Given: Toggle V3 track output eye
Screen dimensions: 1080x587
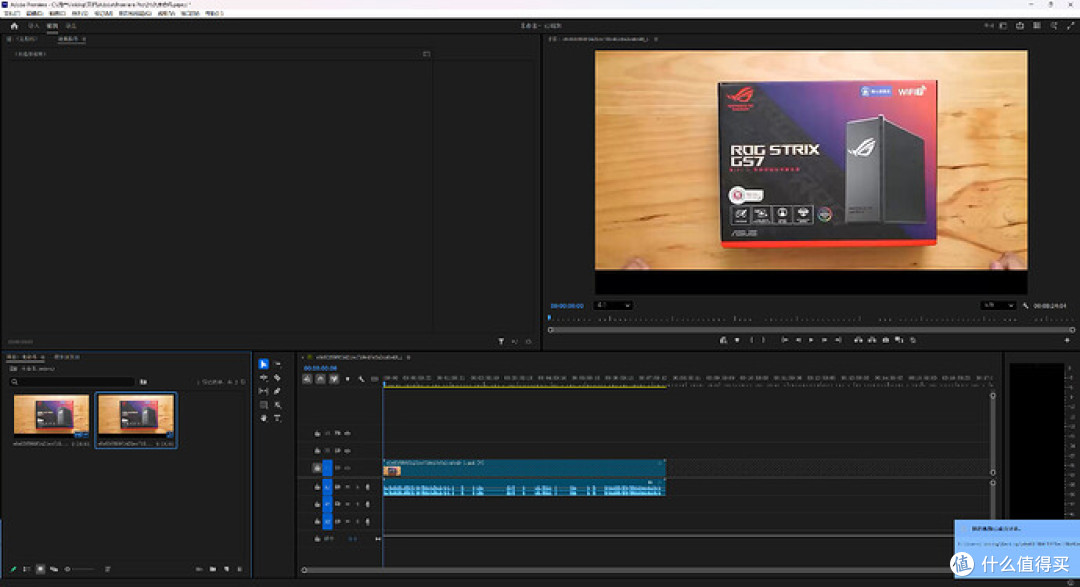Looking at the screenshot, I should pos(348,433).
